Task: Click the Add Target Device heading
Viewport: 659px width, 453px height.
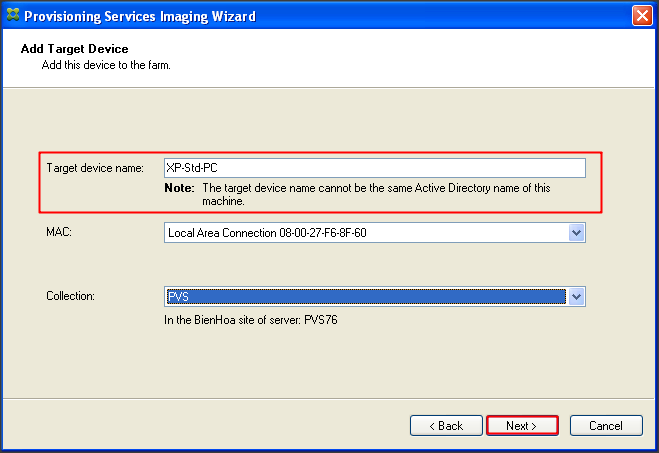Action: [74, 49]
